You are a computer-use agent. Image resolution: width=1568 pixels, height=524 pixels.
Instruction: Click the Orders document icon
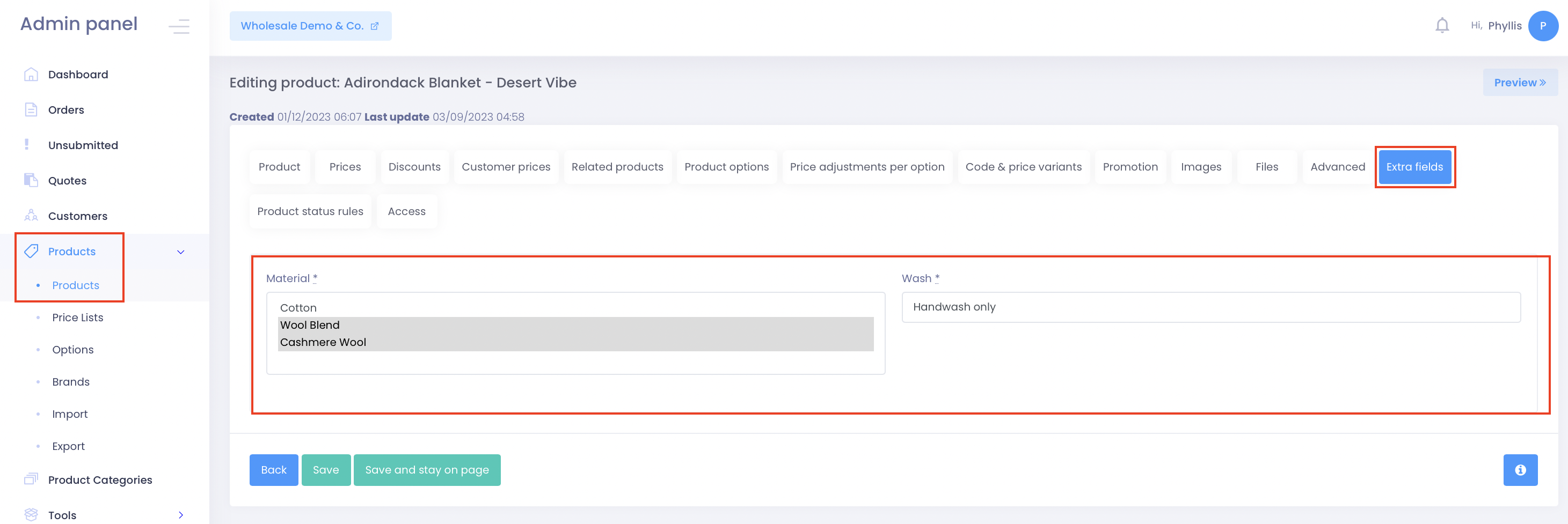tap(31, 109)
